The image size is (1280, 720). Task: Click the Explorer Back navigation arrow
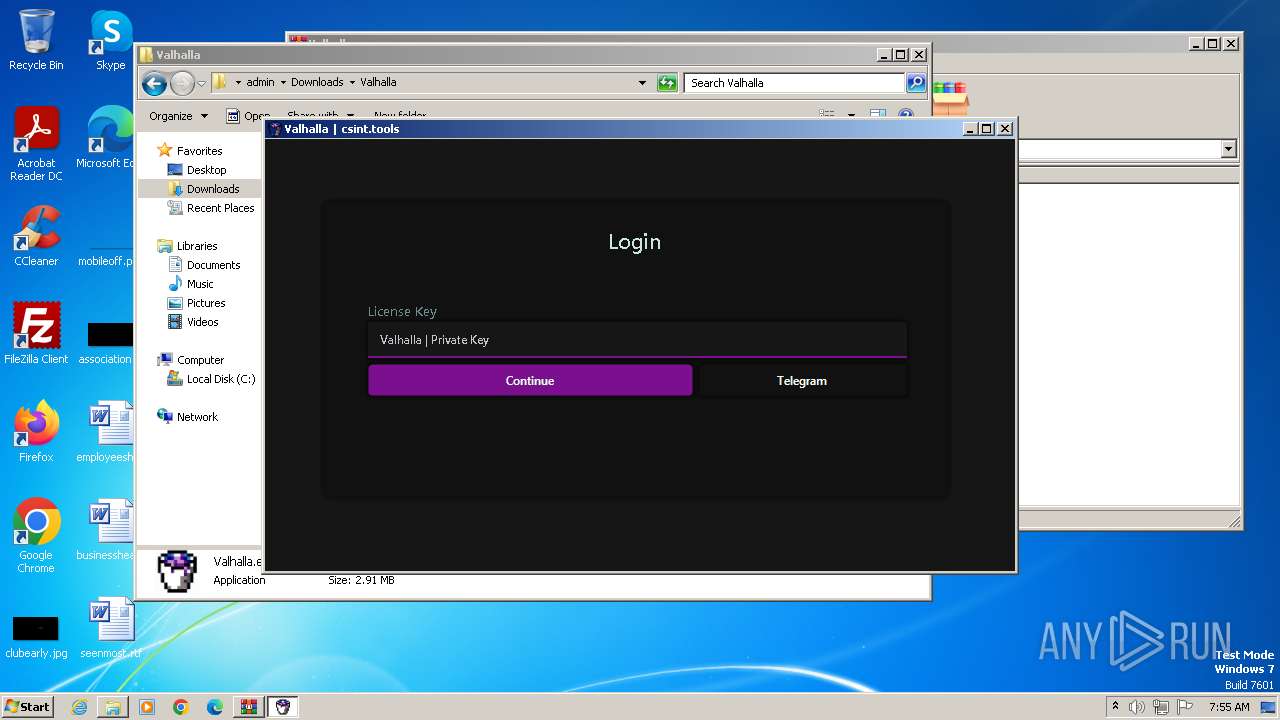pos(154,83)
